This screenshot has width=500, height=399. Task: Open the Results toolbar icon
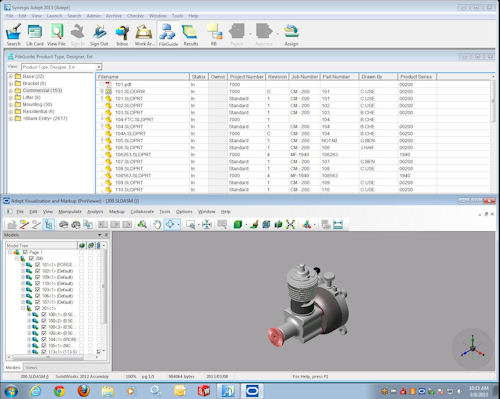click(191, 35)
